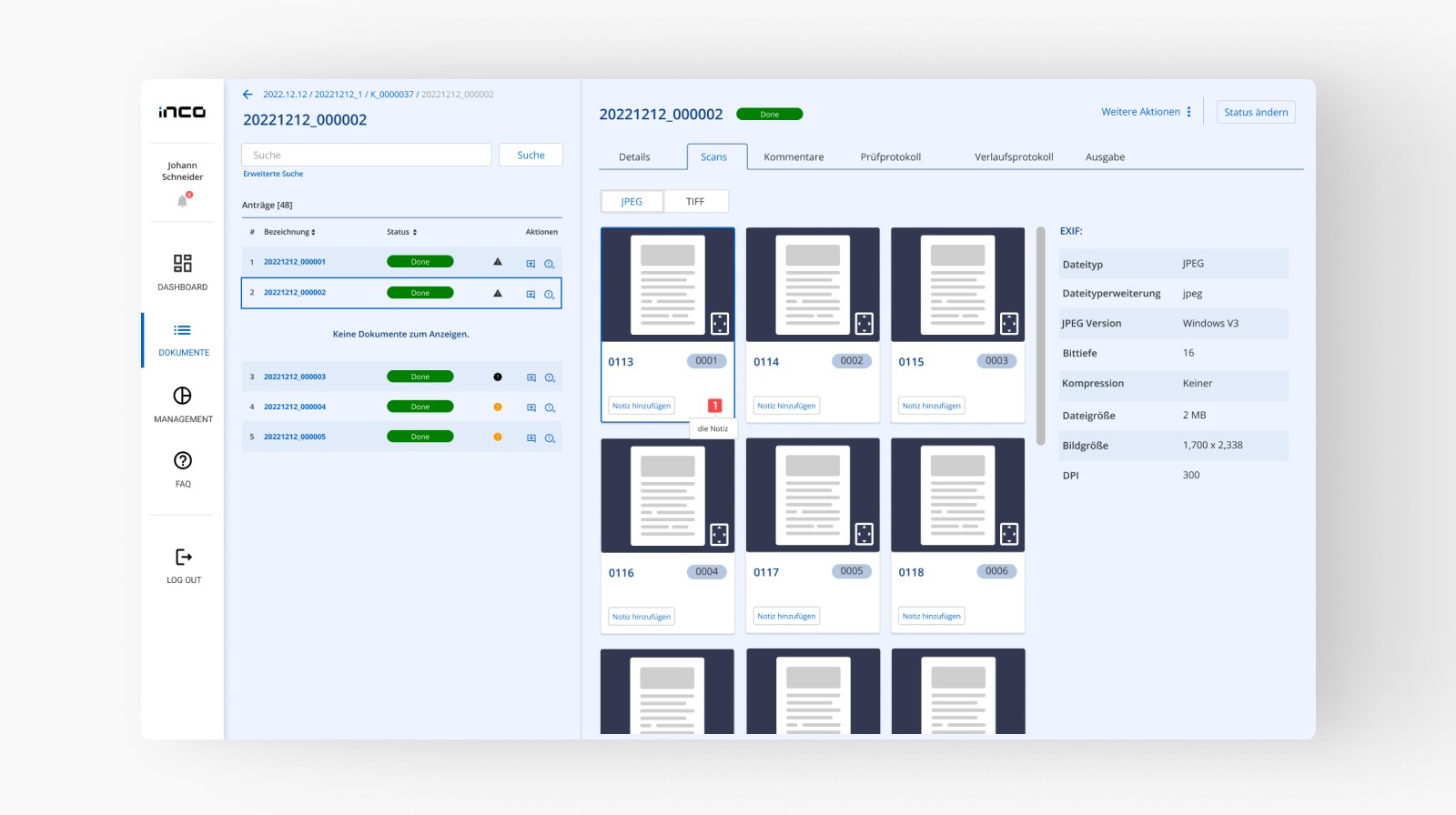
Task: Open Weitere Aktionen menu
Action: coord(1147,112)
